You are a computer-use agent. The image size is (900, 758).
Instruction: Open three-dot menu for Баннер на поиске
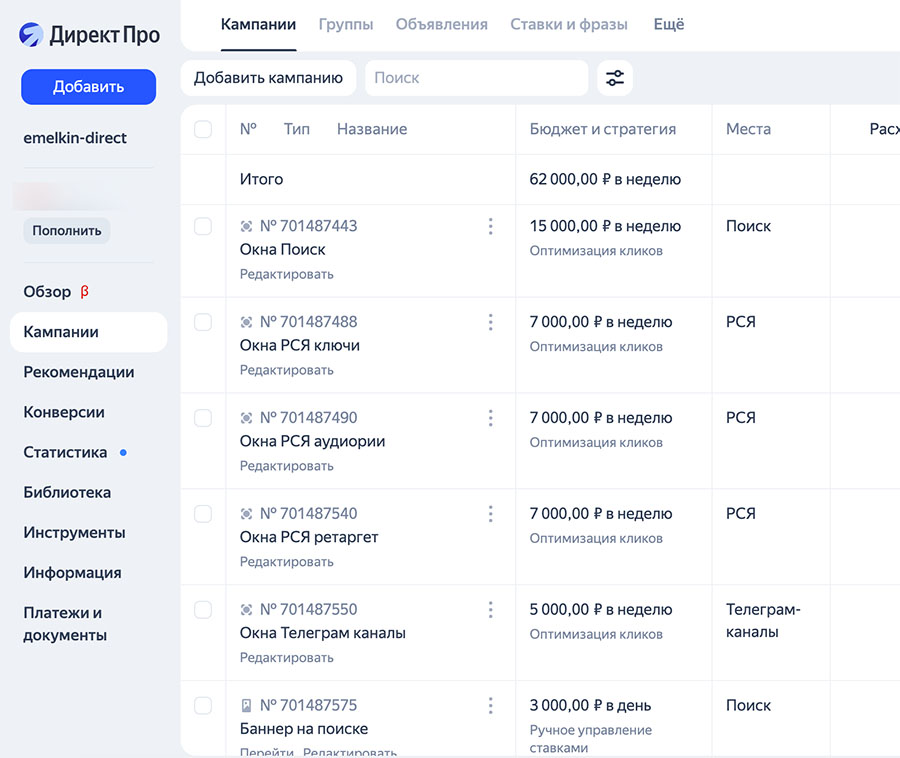490,706
